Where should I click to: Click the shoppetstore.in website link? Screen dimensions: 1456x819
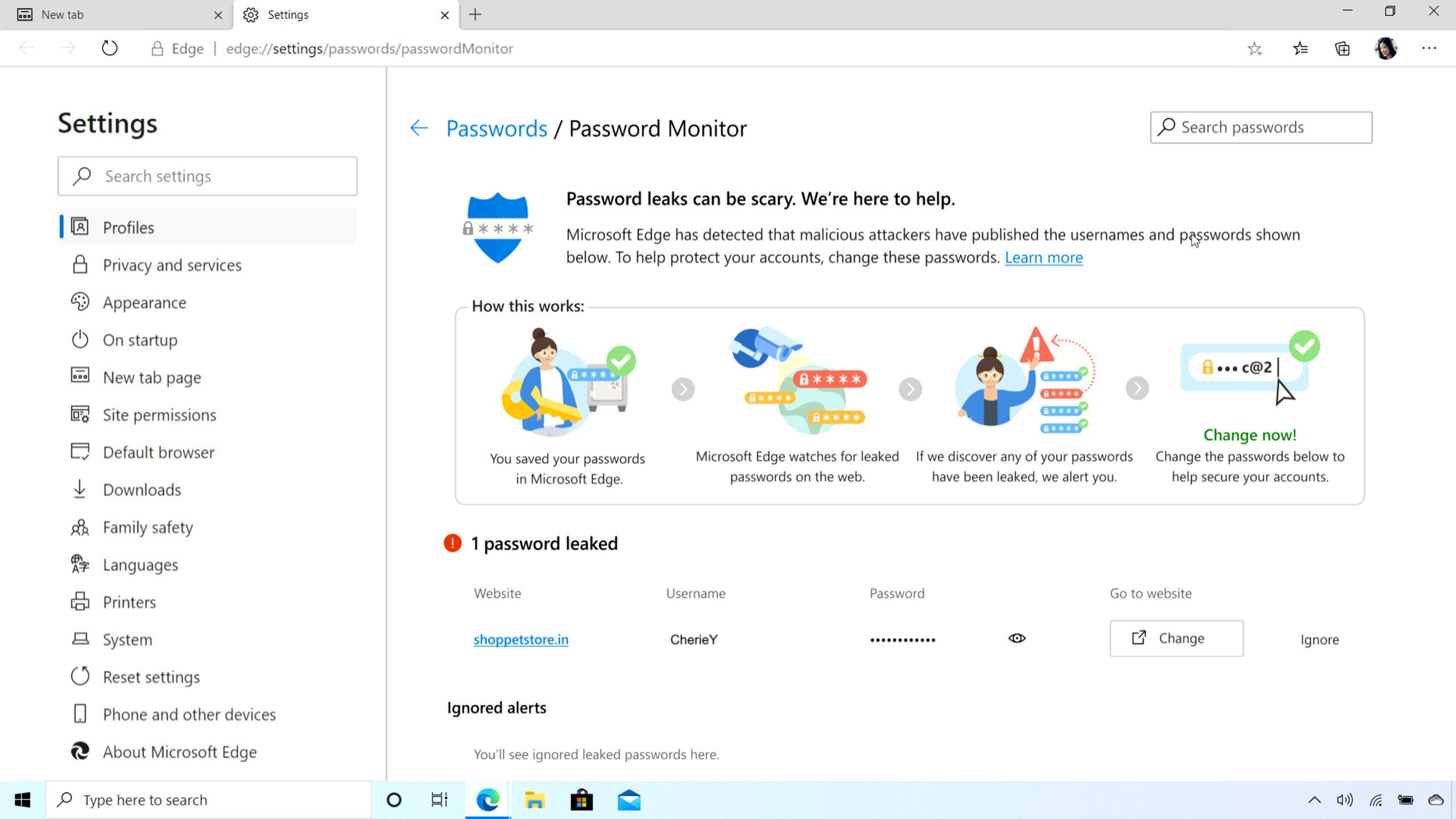[x=521, y=638]
